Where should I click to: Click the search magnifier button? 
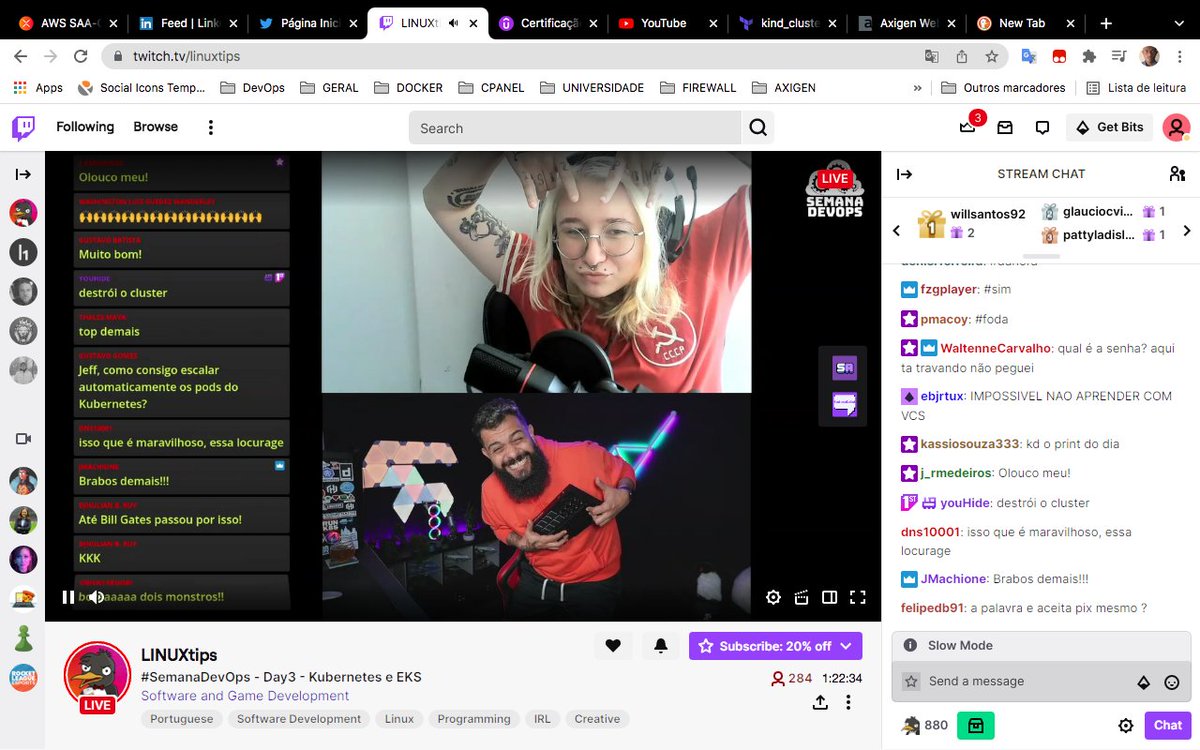pos(758,128)
